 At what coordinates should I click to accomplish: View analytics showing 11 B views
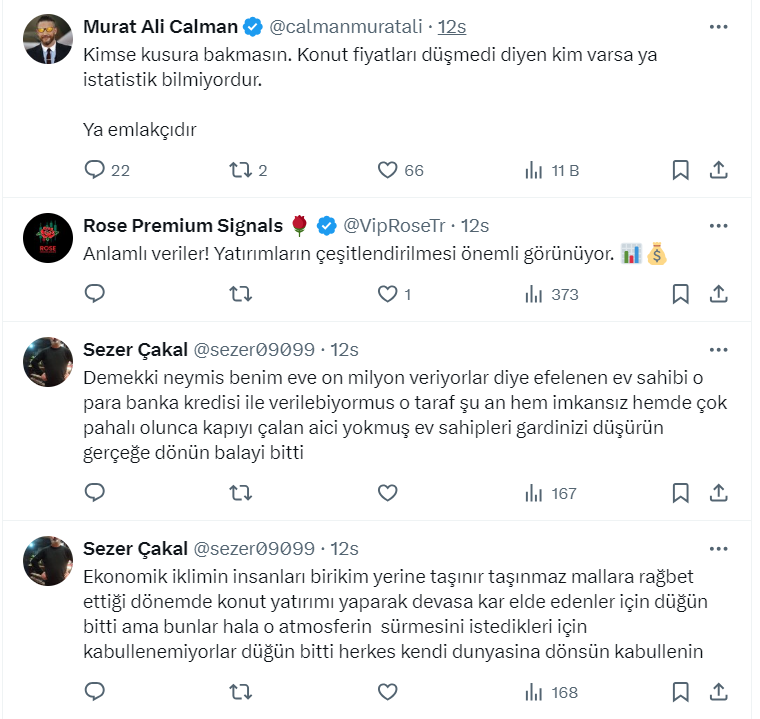[534, 170]
